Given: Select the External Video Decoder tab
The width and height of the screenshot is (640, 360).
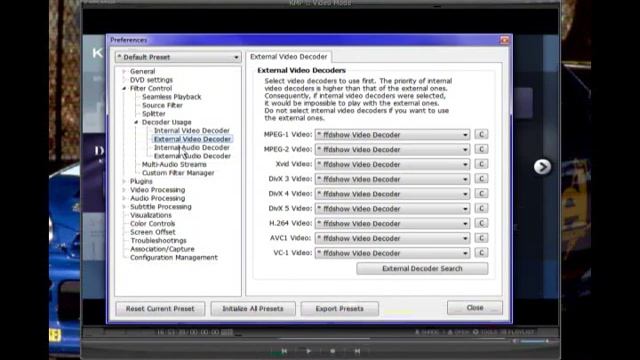Looking at the screenshot, I should [x=289, y=57].
